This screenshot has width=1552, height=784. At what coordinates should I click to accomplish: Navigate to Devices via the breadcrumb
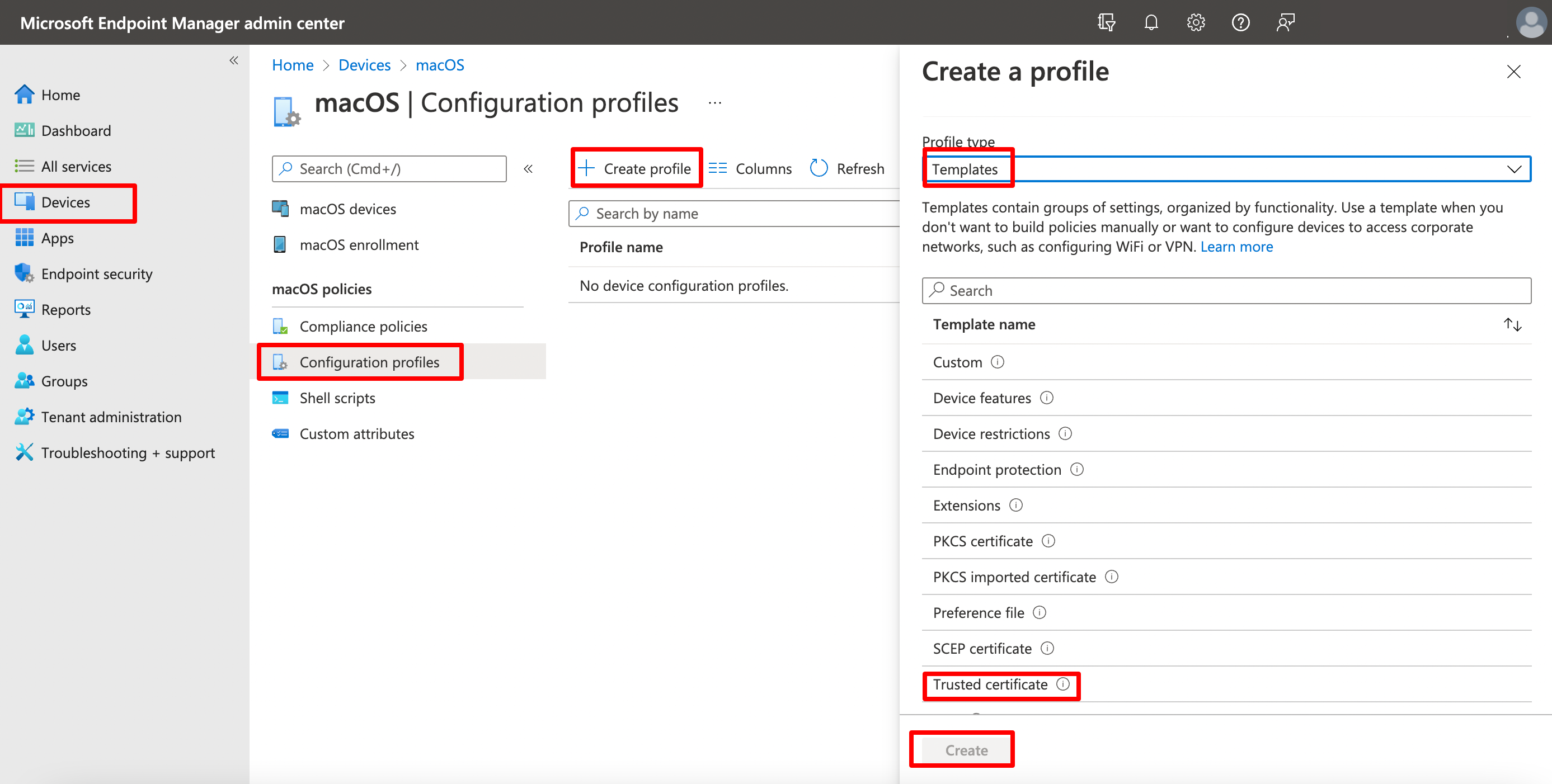[364, 64]
